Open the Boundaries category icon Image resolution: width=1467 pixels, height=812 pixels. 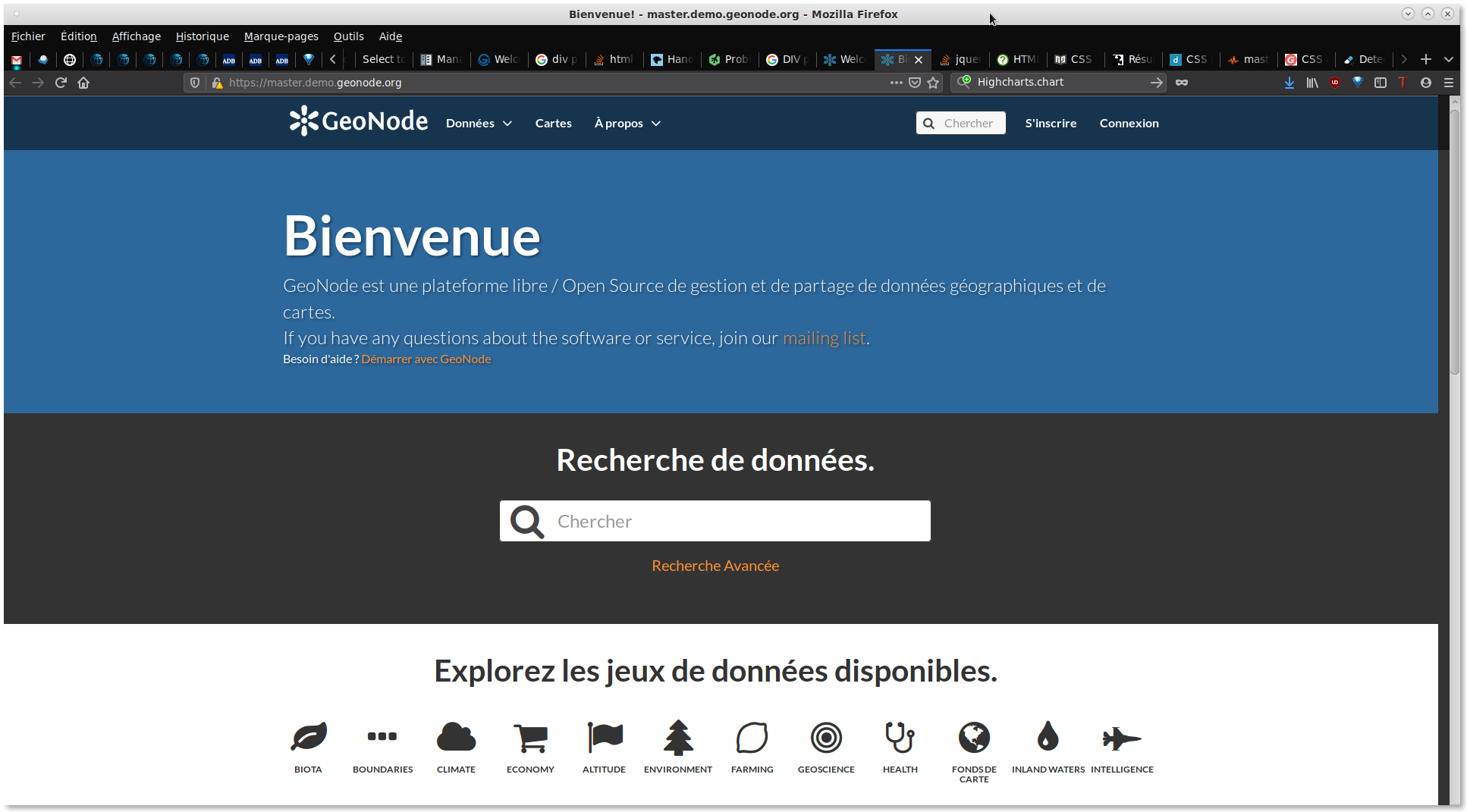tap(382, 736)
